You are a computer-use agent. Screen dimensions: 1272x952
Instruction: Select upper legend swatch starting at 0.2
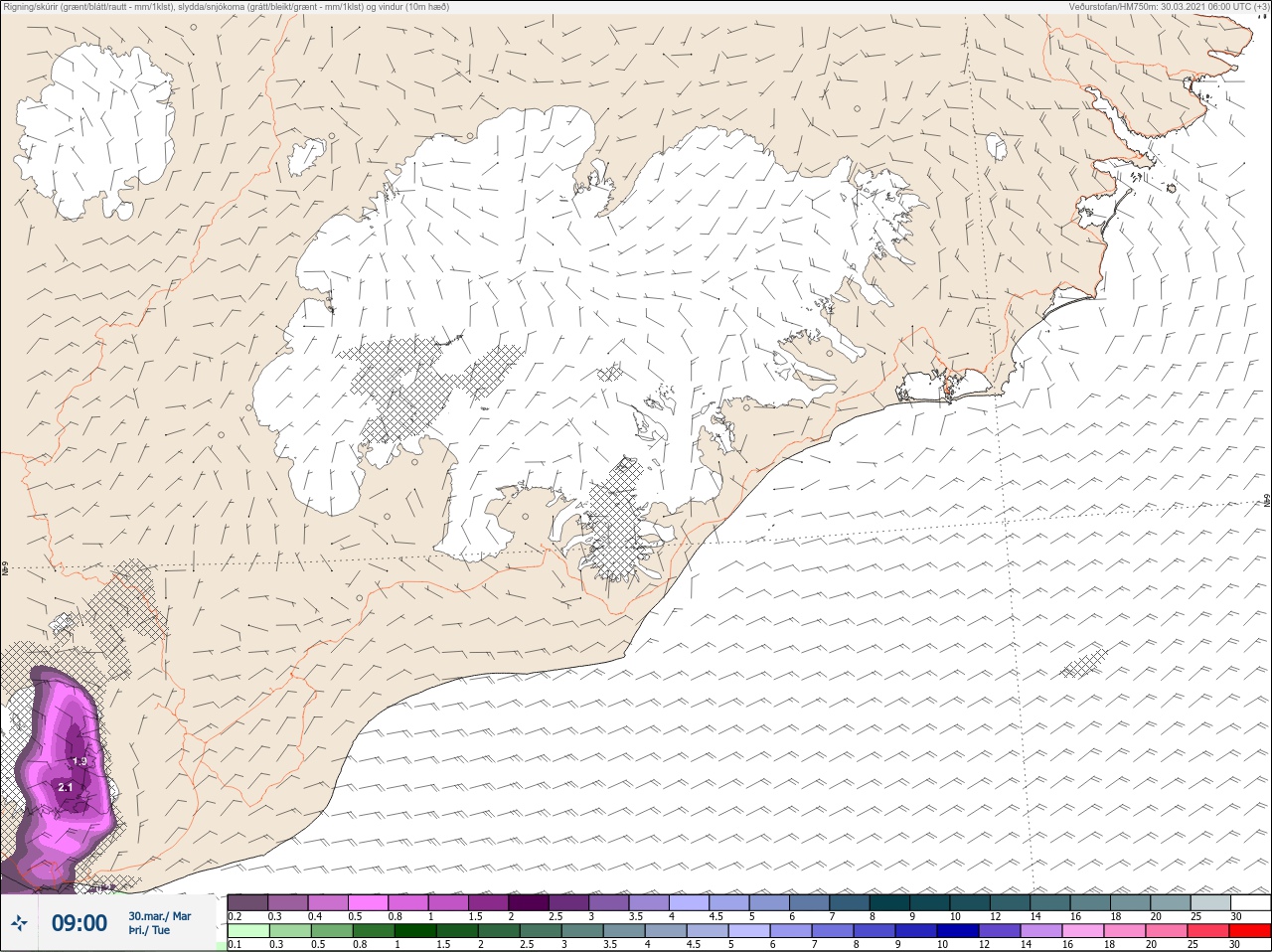(x=247, y=902)
